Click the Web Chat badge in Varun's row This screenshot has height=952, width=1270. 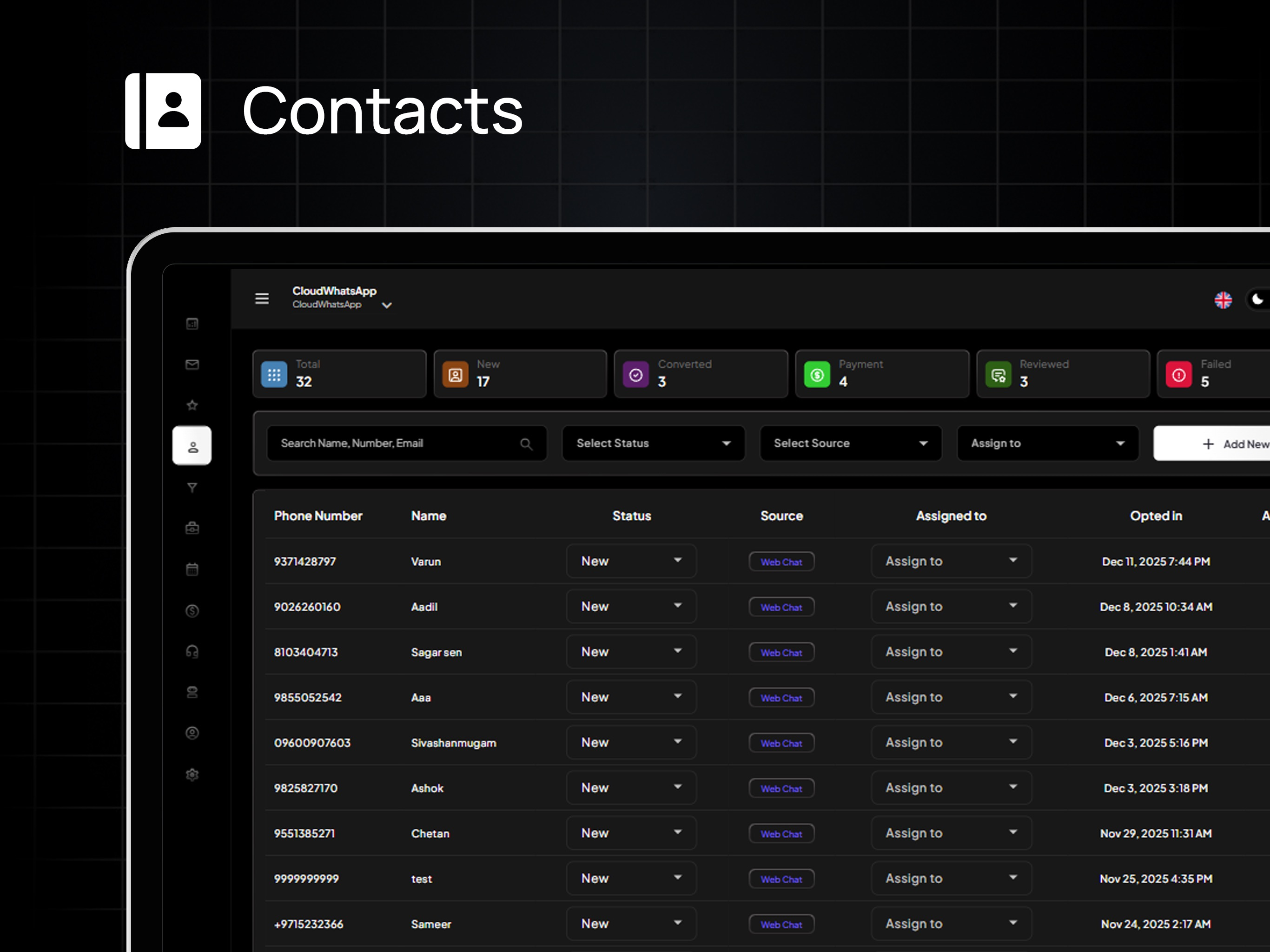pyautogui.click(x=781, y=562)
